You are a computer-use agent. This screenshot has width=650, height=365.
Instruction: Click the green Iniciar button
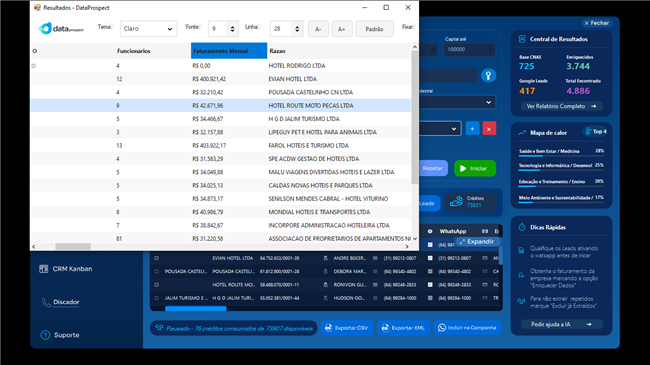[475, 168]
